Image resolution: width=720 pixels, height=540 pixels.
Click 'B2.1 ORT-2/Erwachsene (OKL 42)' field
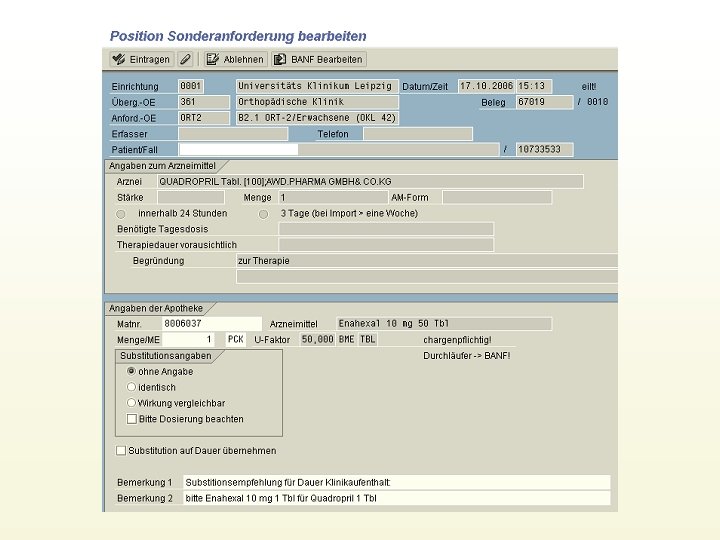[x=317, y=118]
